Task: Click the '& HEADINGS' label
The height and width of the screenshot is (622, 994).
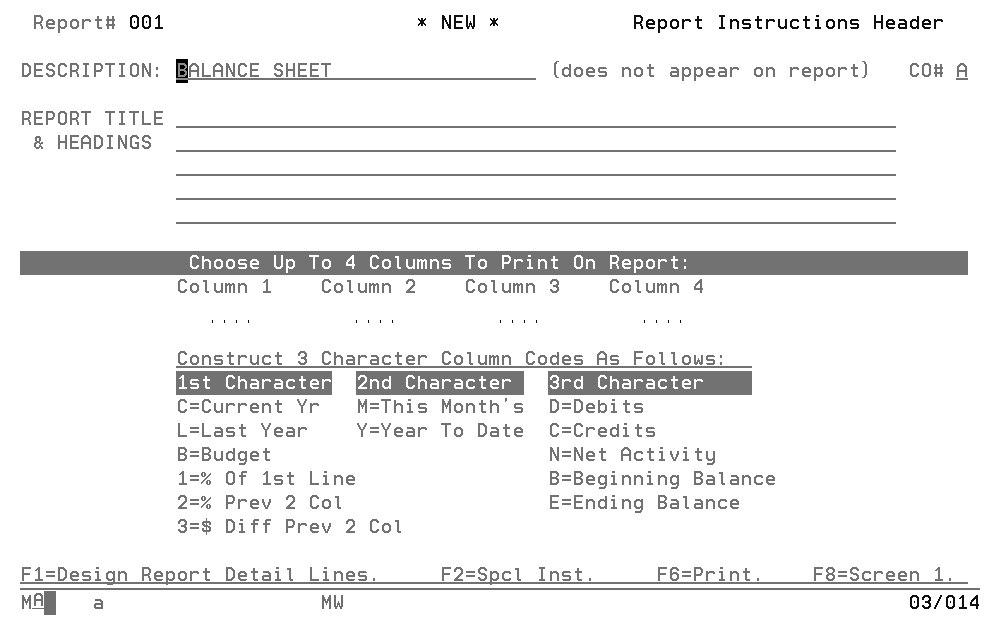Action: click(93, 143)
